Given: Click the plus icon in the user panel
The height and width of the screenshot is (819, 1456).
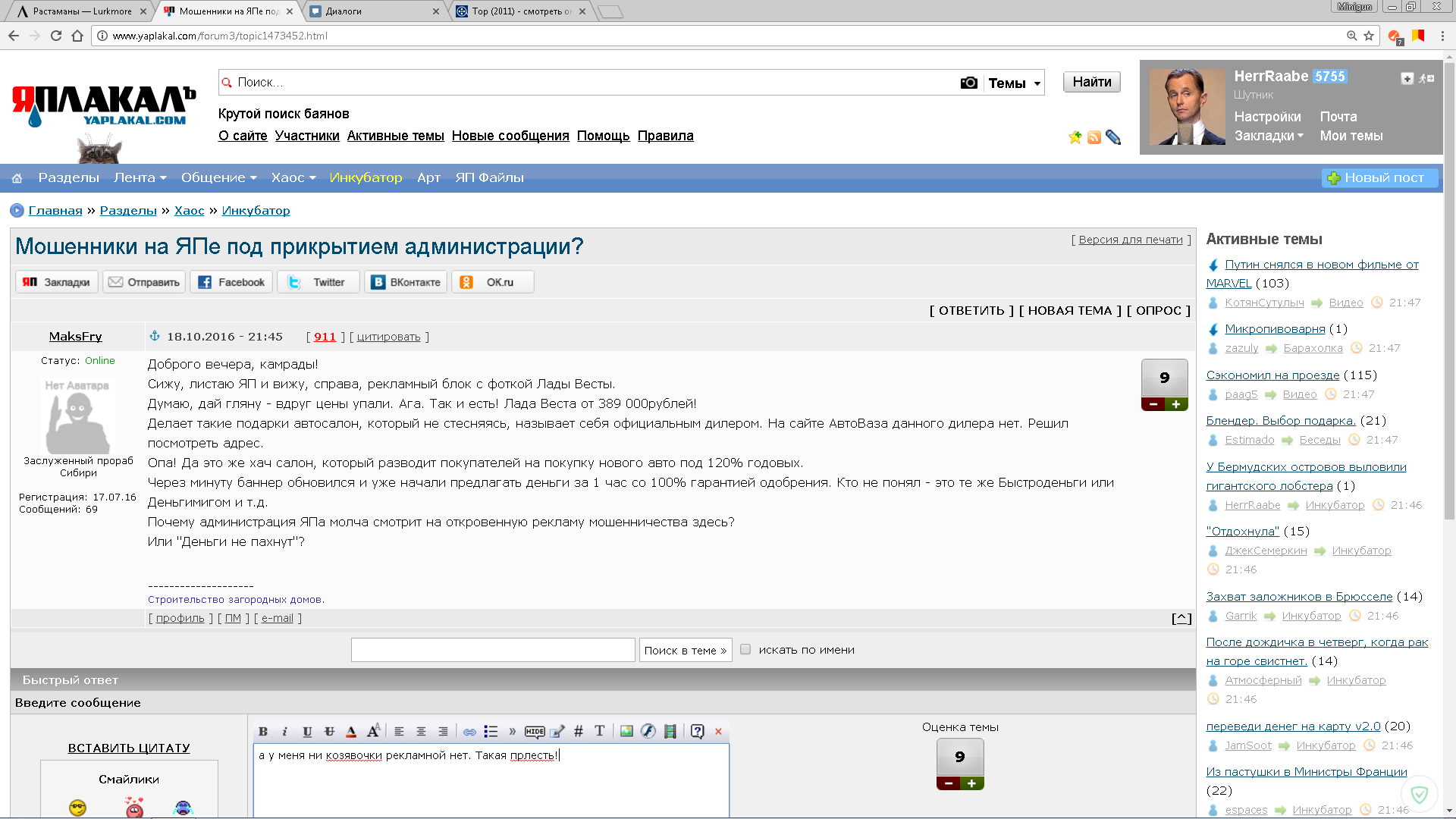Looking at the screenshot, I should (1407, 78).
